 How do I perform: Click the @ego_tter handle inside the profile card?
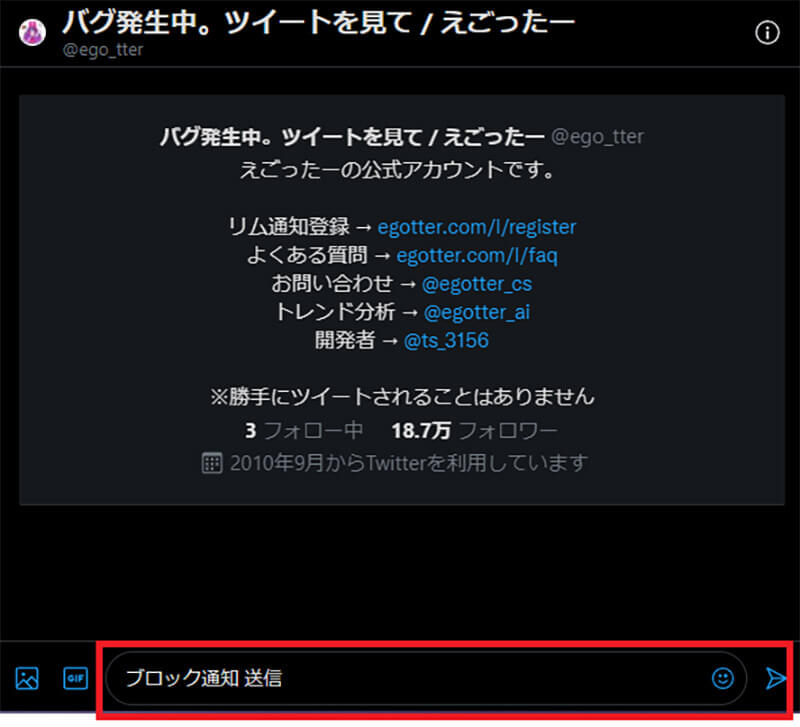[597, 137]
